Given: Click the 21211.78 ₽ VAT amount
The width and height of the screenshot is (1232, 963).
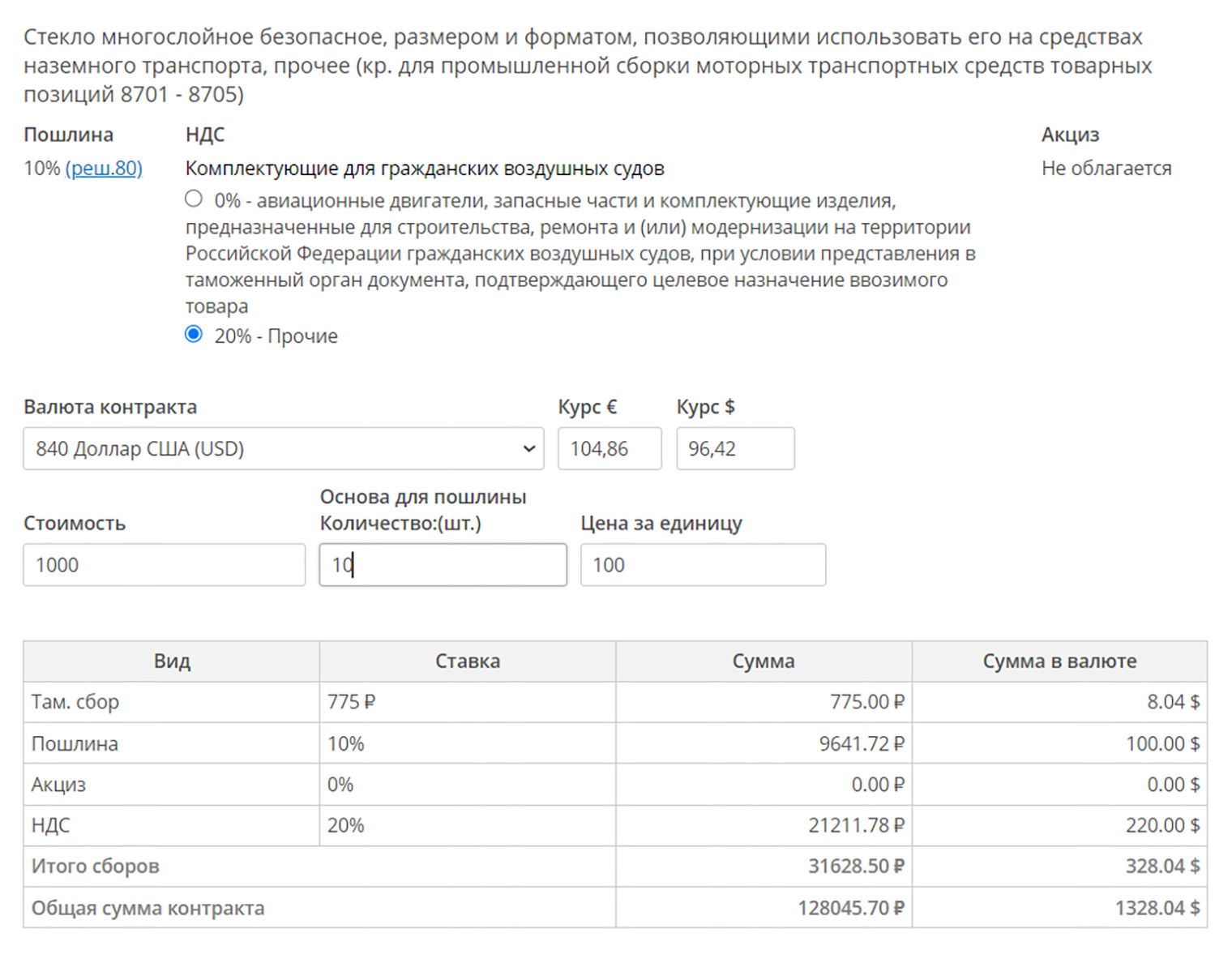Looking at the screenshot, I should click(x=856, y=825).
